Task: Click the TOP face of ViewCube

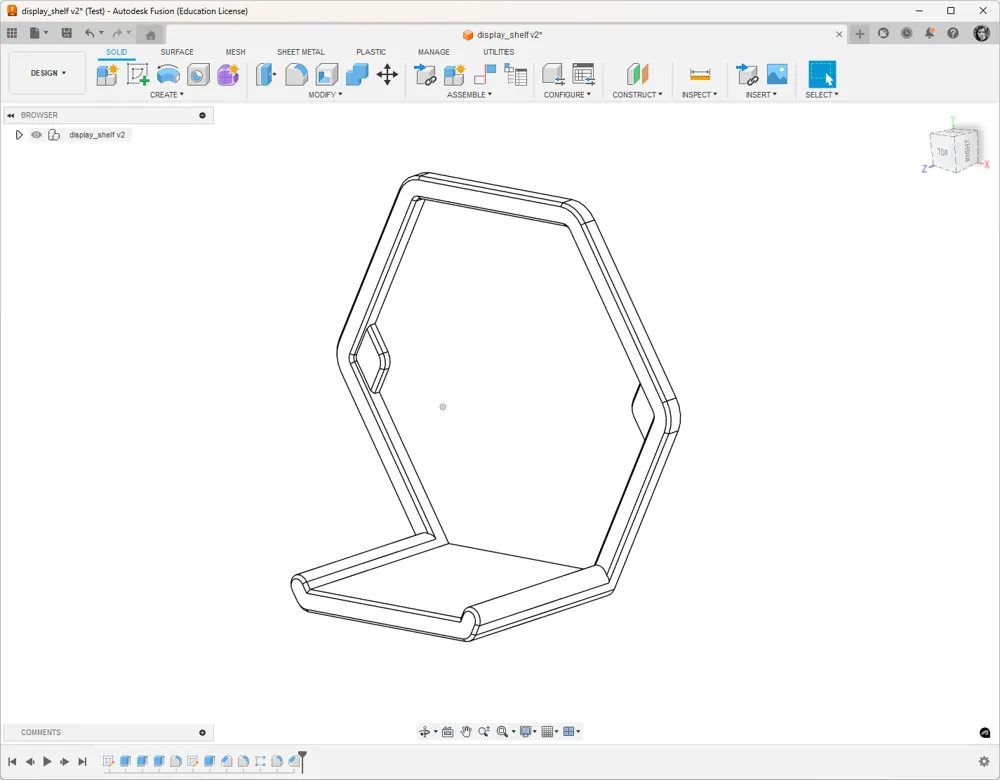Action: 943,152
